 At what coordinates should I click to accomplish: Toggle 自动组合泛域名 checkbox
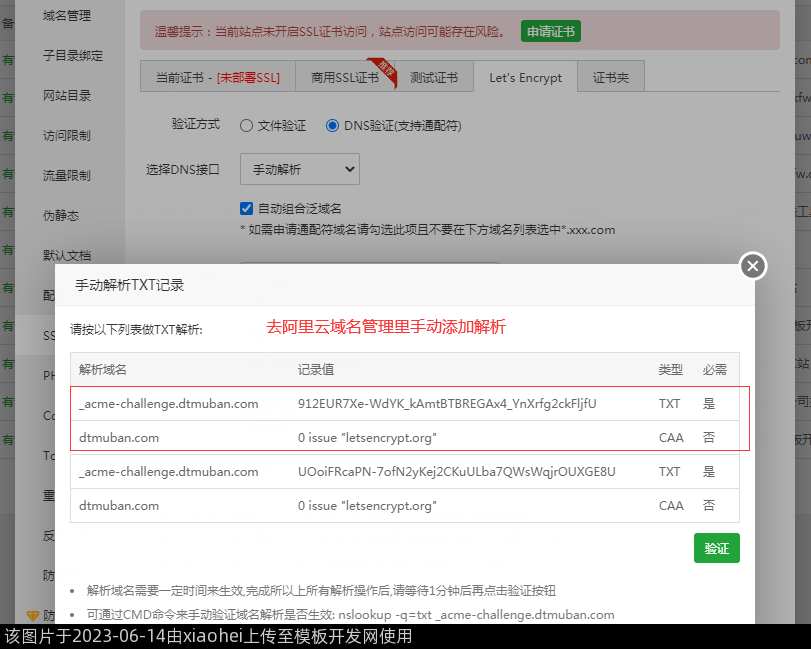tap(247, 208)
